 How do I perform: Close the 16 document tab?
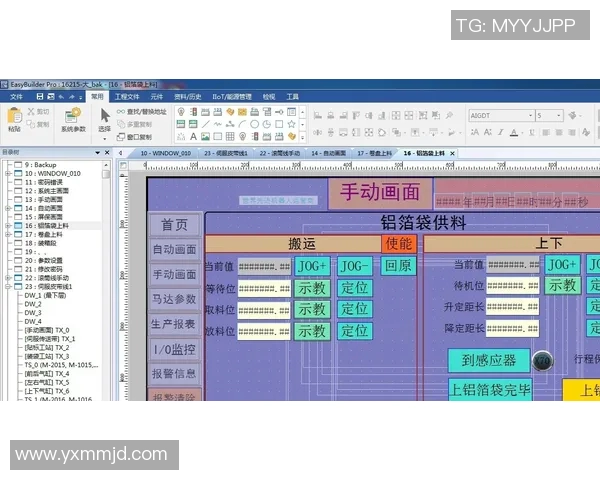pos(452,153)
